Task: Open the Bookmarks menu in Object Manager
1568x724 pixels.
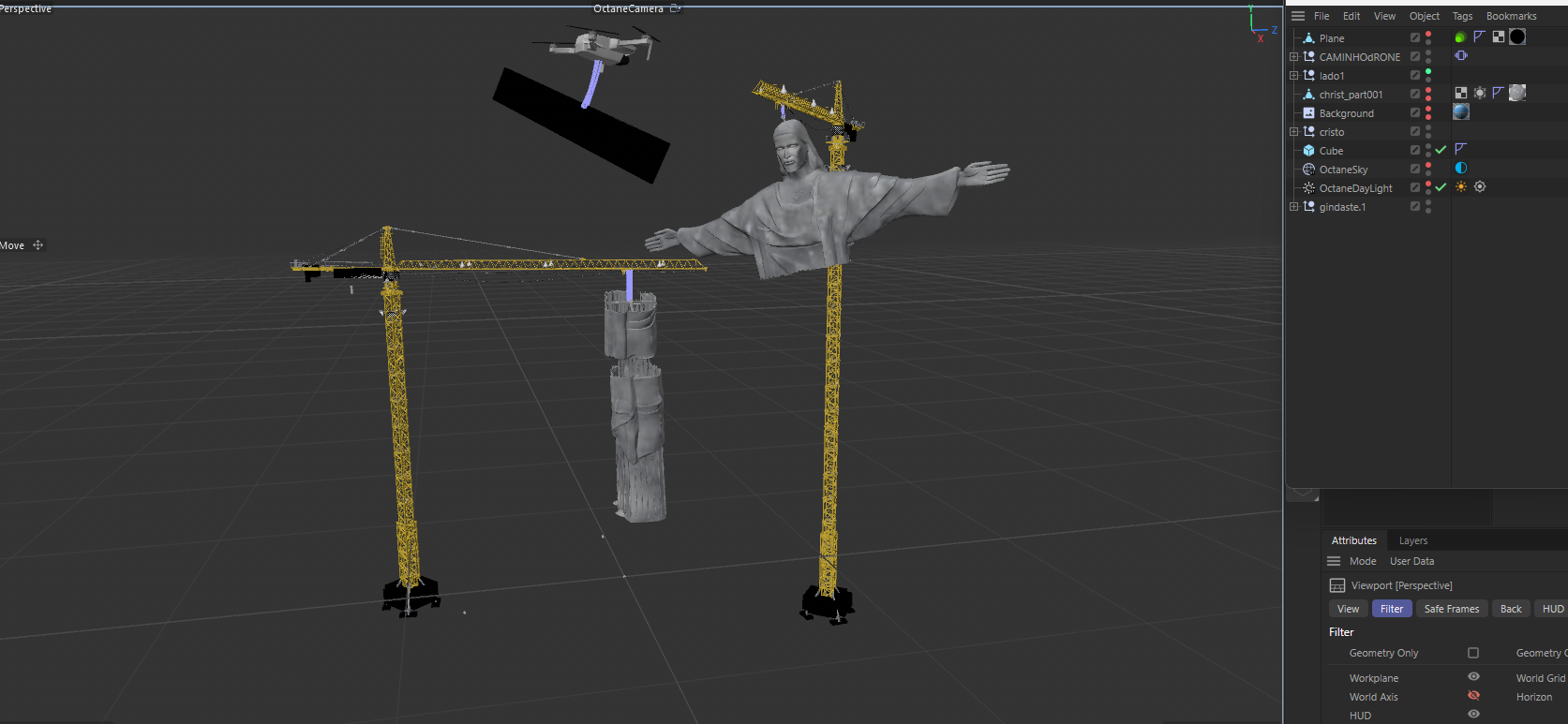Action: pos(1512,16)
